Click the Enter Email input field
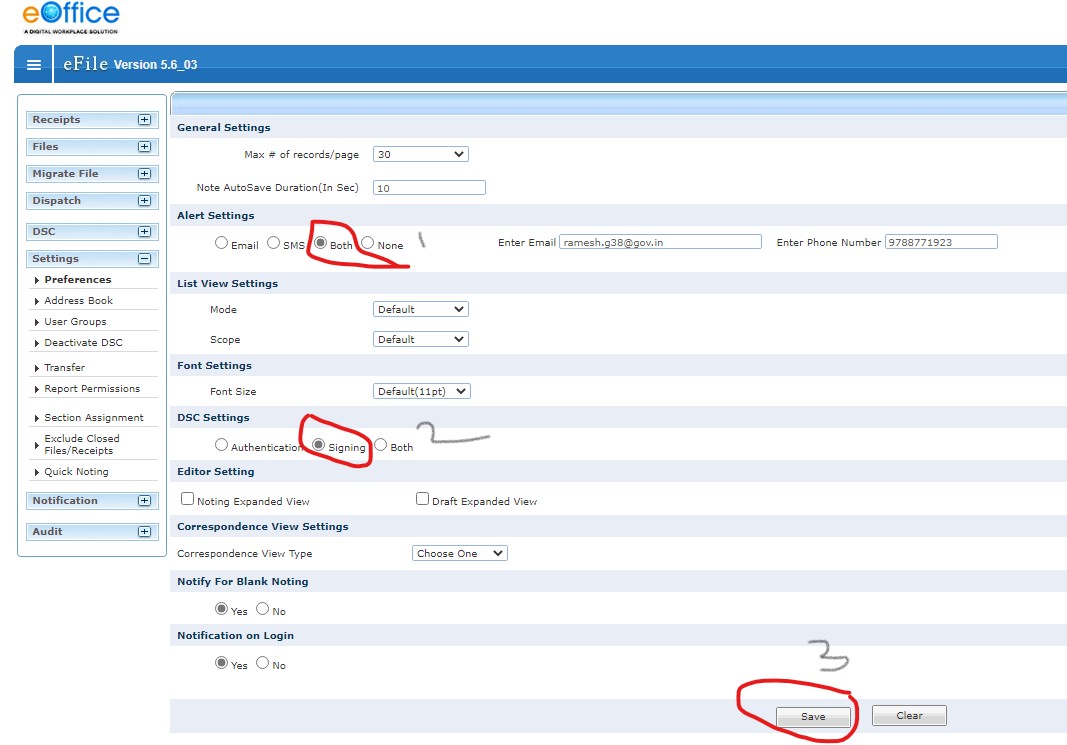The height and width of the screenshot is (745, 1067). 660,241
